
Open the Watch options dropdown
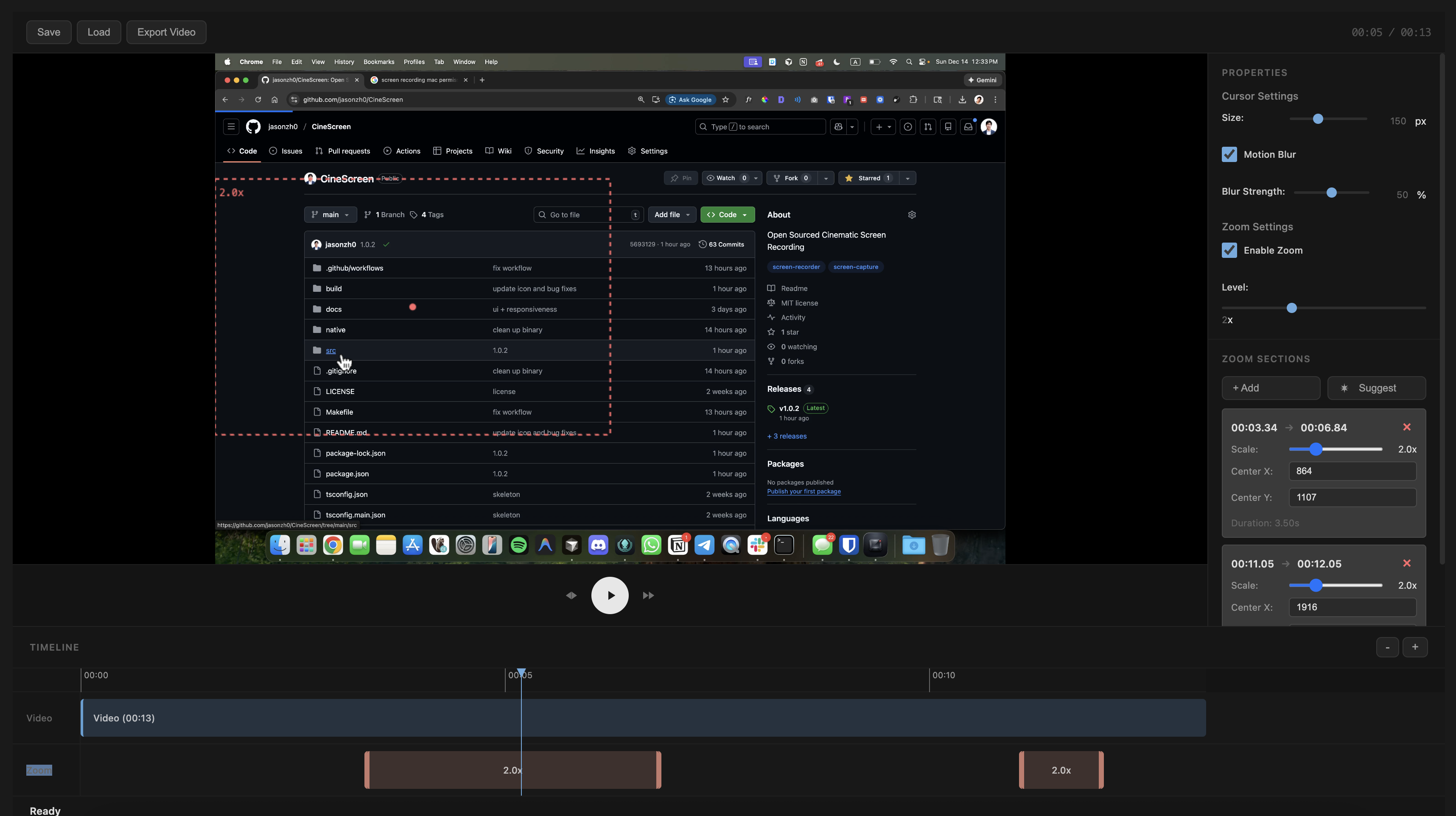[756, 178]
